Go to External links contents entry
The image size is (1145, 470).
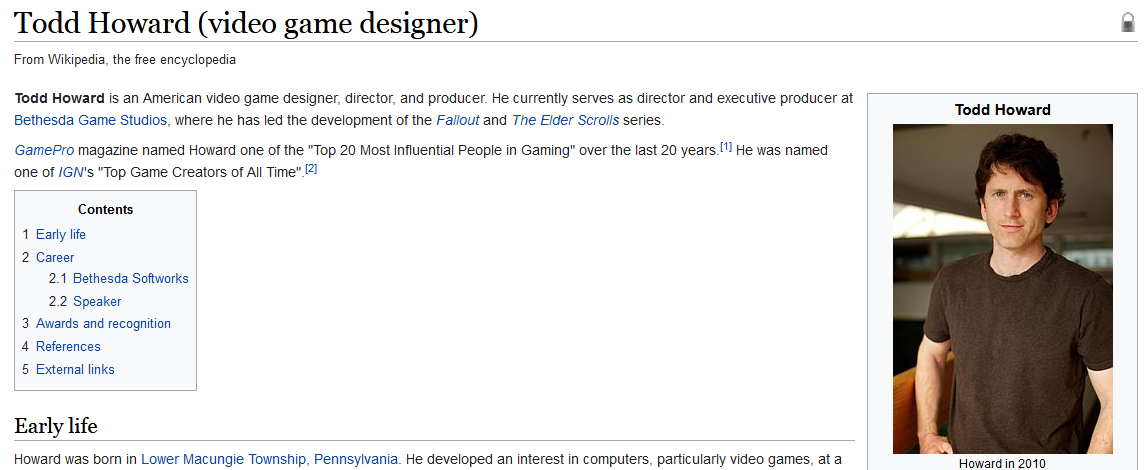pyautogui.click(x=75, y=369)
